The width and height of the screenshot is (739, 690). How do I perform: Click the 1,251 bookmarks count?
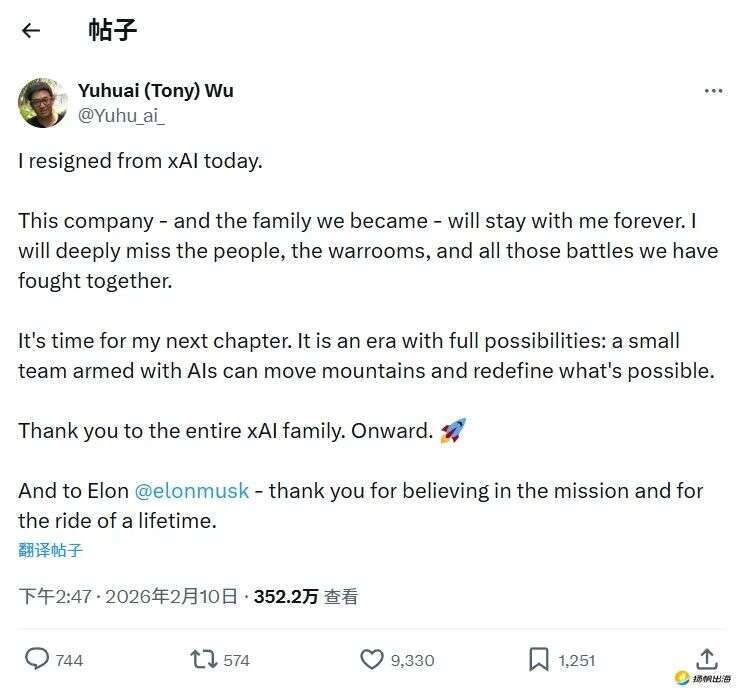pyautogui.click(x=577, y=660)
